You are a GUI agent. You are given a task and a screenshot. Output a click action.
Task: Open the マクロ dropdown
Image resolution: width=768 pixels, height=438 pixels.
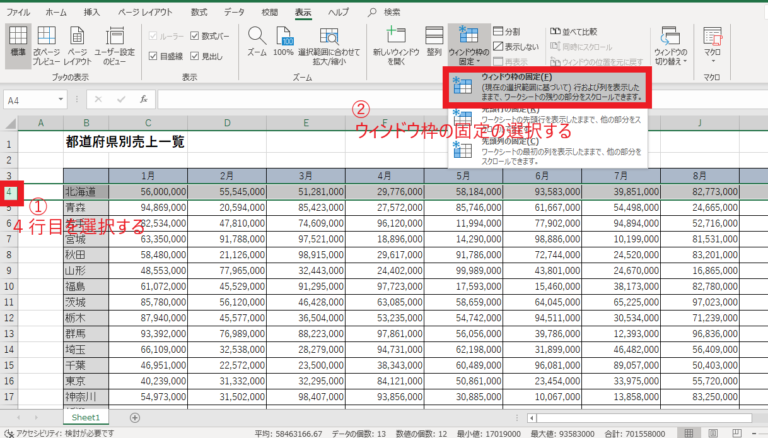tap(712, 46)
